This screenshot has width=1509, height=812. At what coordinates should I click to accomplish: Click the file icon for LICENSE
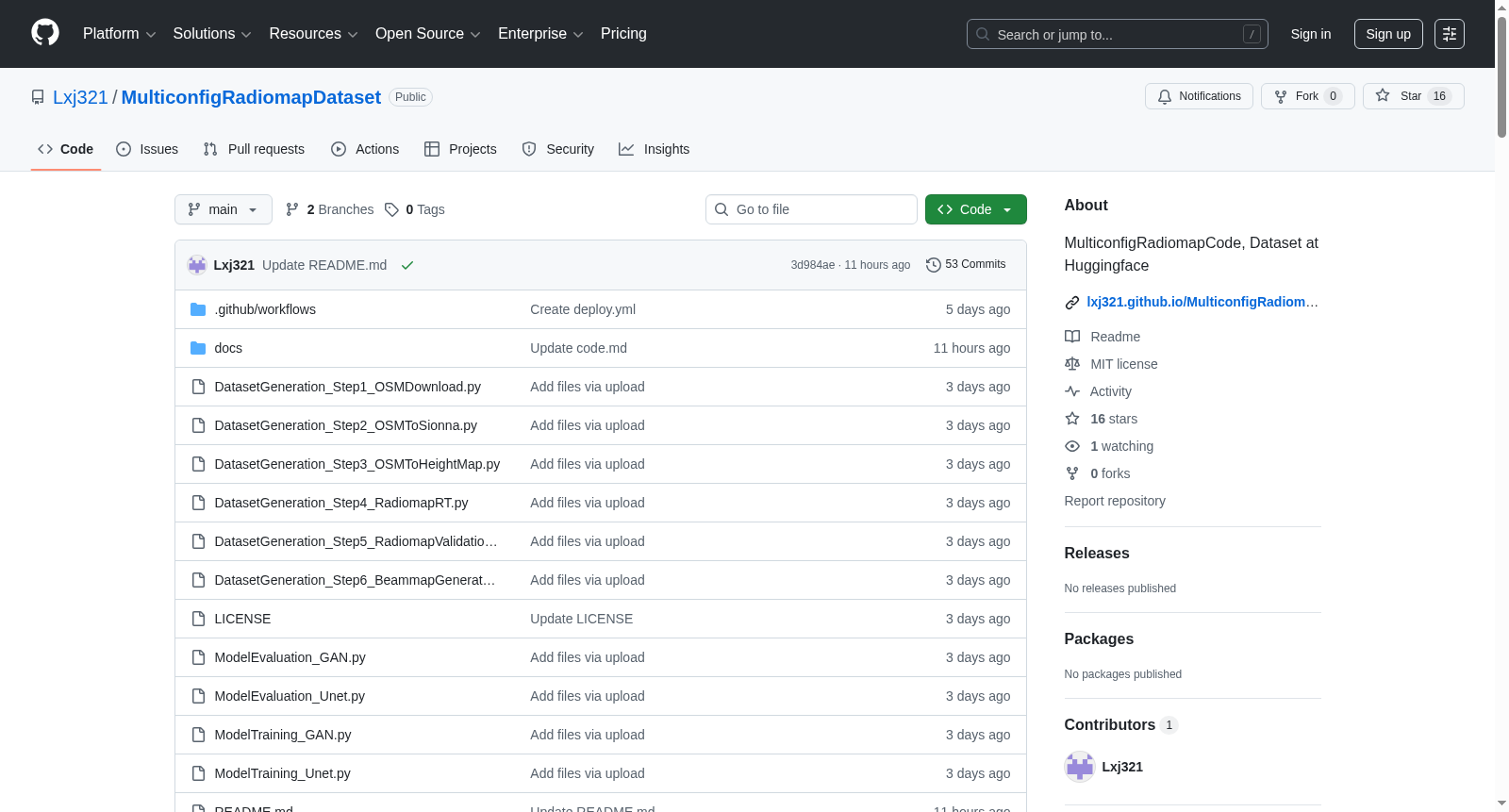pos(198,619)
